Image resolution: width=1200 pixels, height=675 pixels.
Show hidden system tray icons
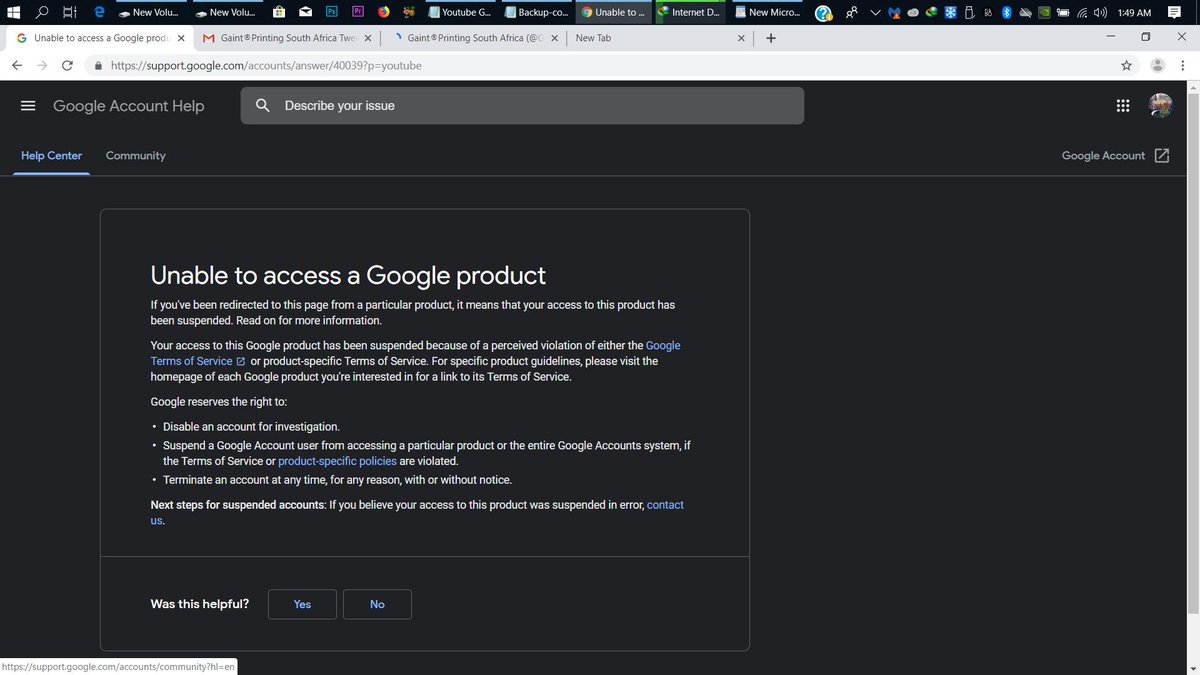coord(876,12)
